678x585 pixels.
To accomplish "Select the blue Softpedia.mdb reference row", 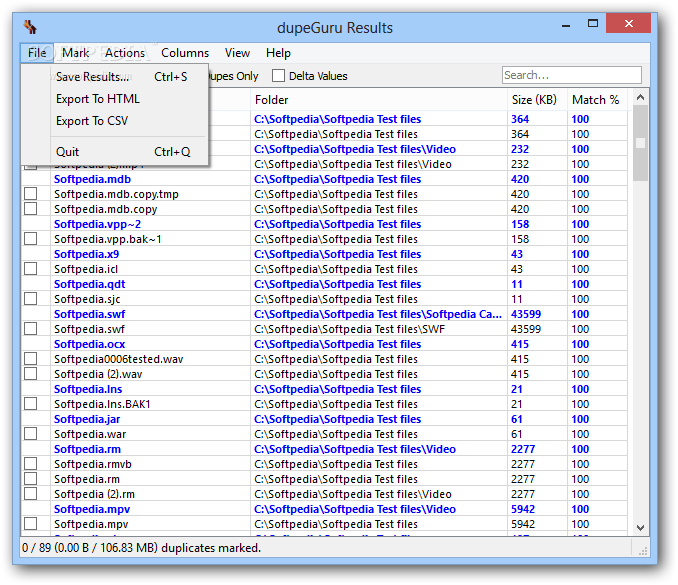I will (x=324, y=179).
